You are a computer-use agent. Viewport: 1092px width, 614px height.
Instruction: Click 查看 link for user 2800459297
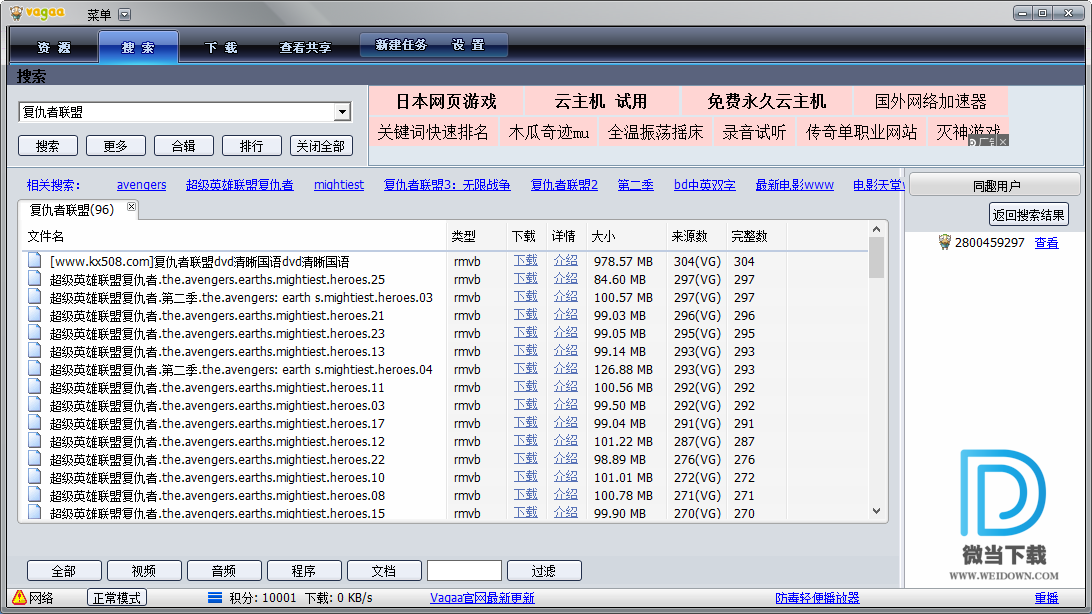(x=1046, y=243)
